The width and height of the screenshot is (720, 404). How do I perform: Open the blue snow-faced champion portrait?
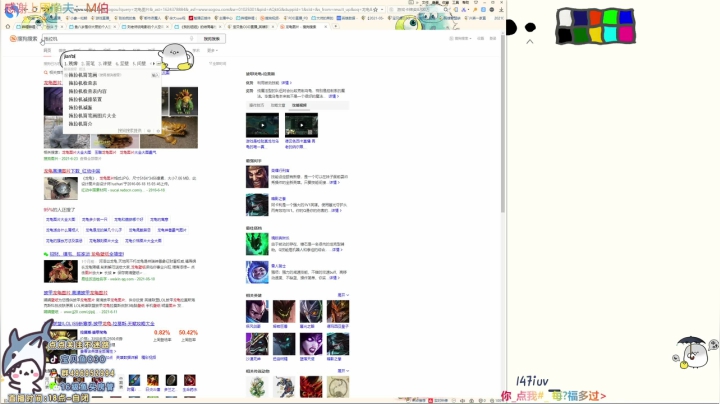pyautogui.click(x=257, y=272)
